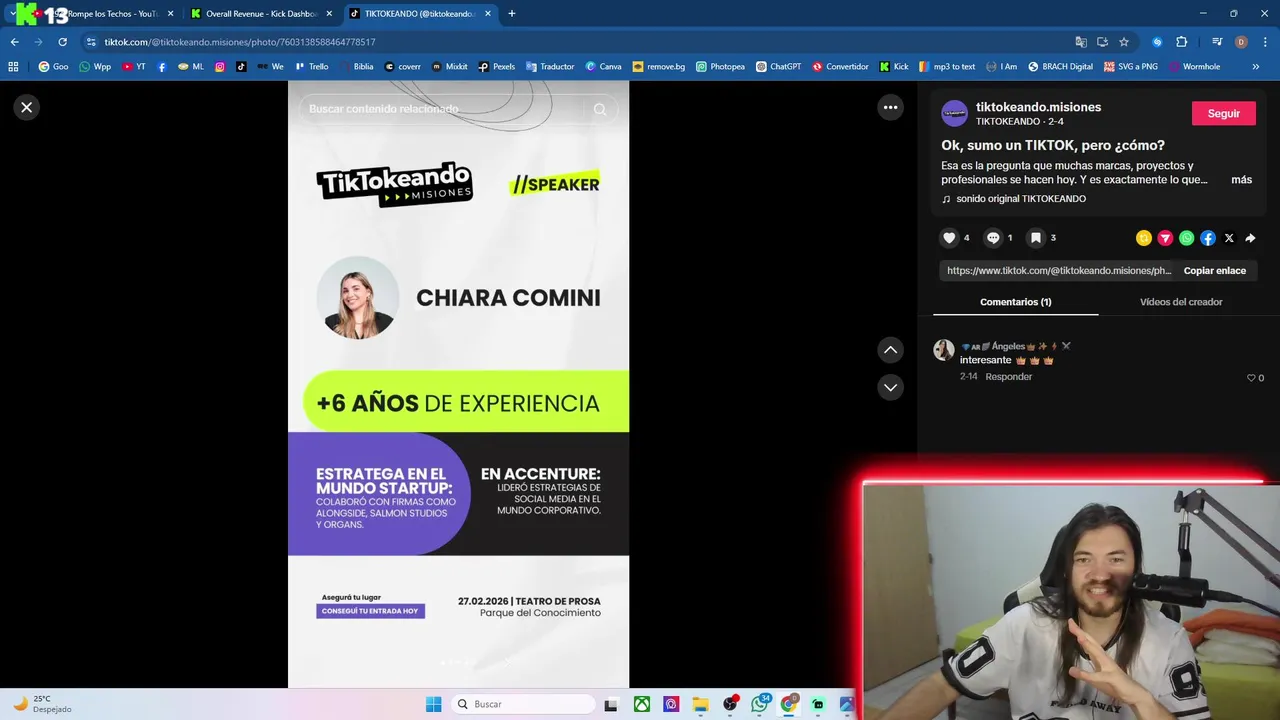Save post with bookmark icon

[1036, 238]
